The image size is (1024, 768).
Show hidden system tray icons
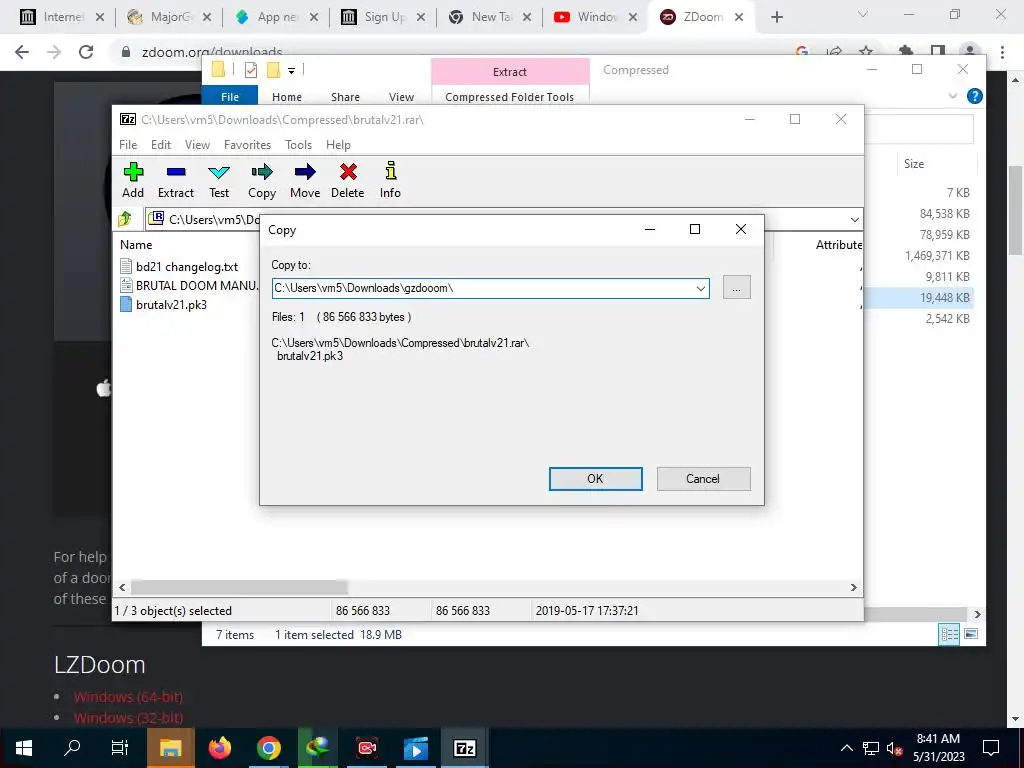coord(846,748)
